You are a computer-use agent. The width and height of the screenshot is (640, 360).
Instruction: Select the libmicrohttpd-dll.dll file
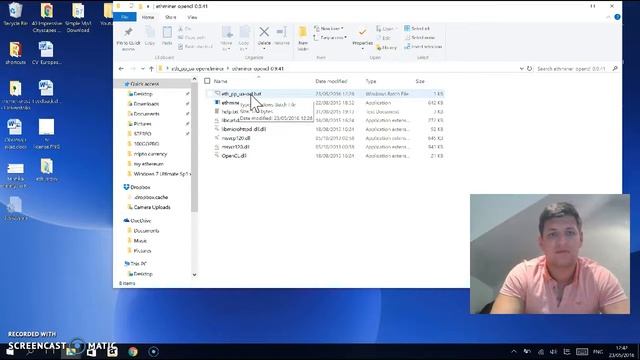(244, 129)
